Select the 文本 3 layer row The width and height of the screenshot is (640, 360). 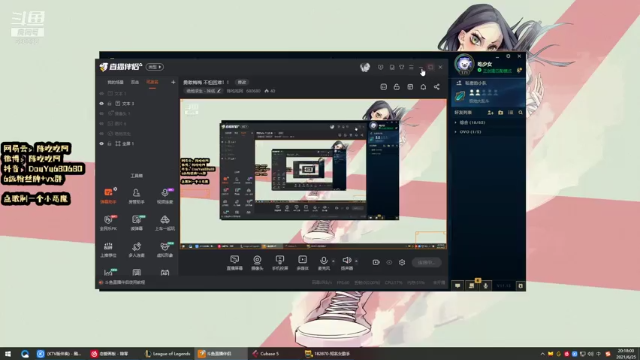click(137, 104)
